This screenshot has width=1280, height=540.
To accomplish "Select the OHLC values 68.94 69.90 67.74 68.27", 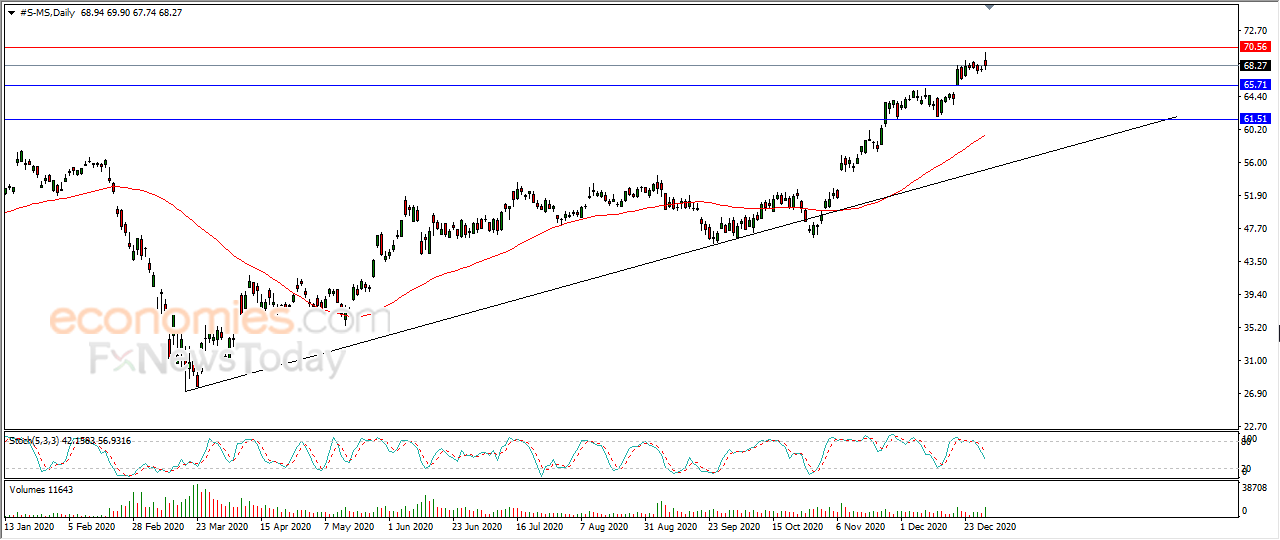I will point(130,12).
